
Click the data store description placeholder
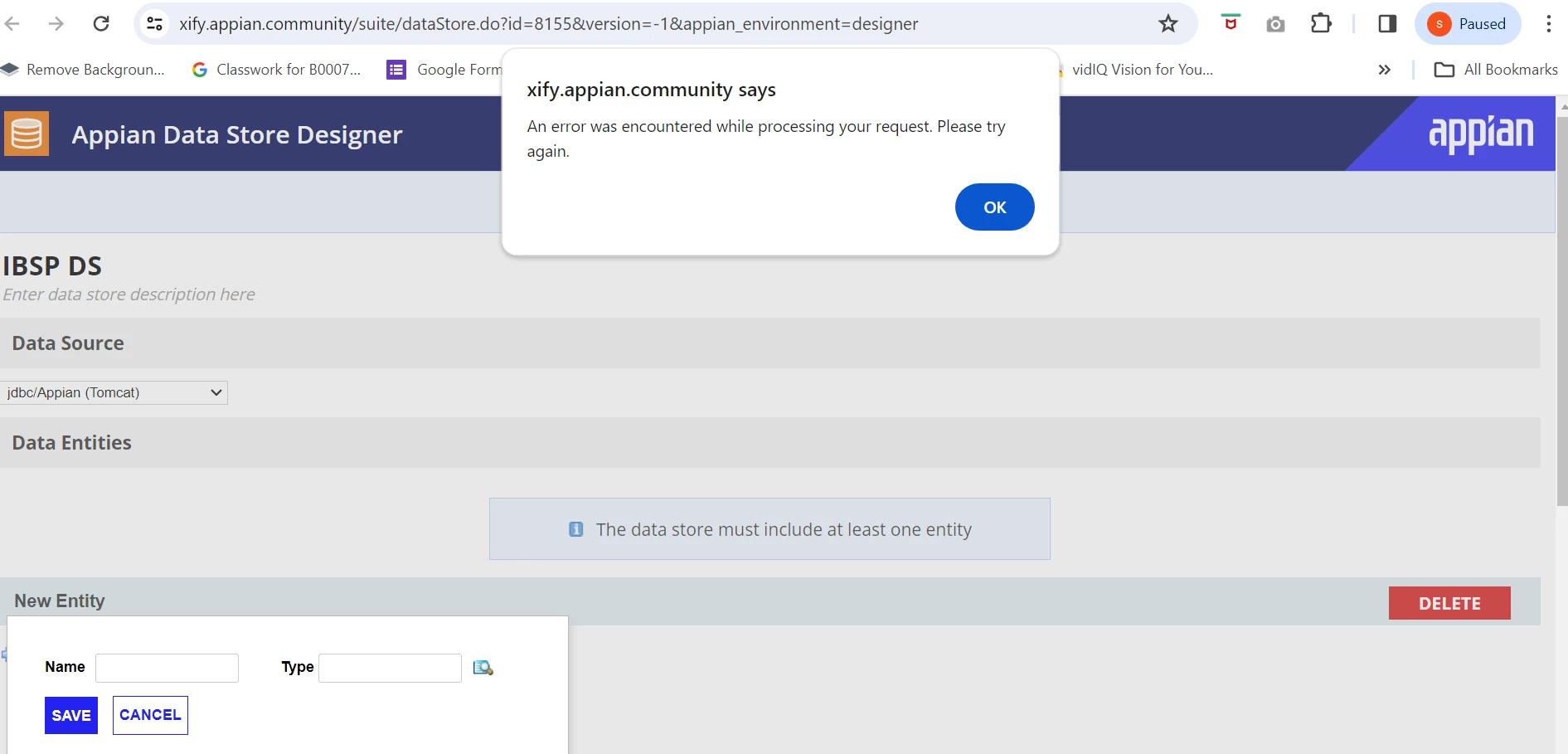[x=129, y=294]
